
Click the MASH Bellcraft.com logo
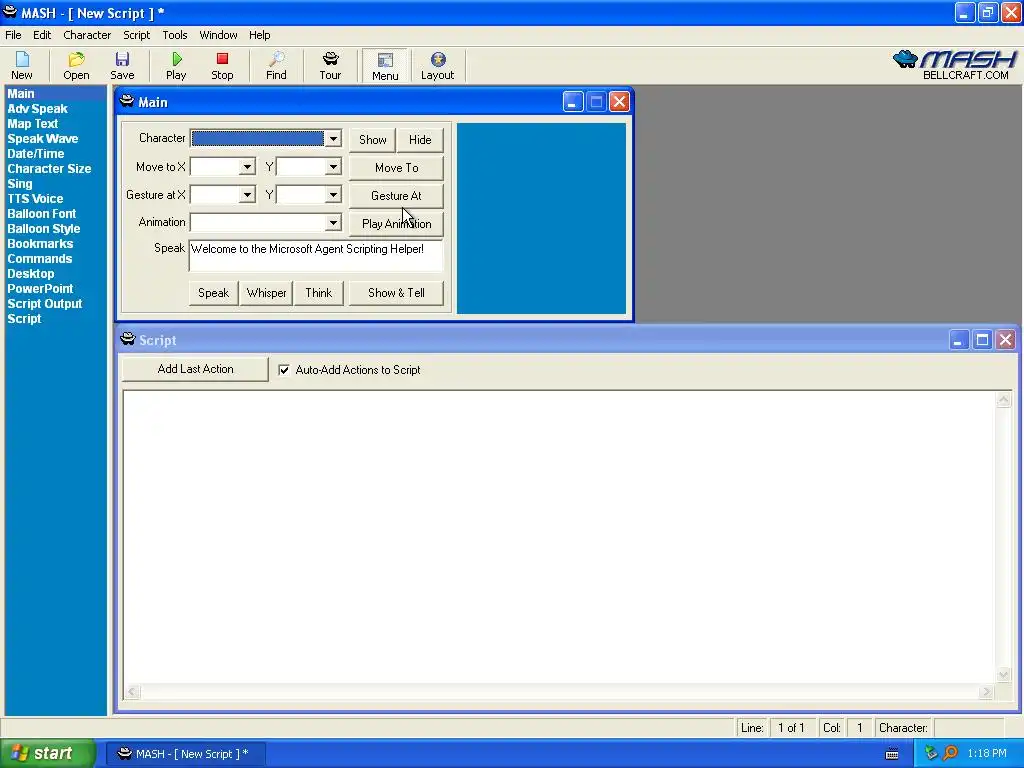[955, 65]
